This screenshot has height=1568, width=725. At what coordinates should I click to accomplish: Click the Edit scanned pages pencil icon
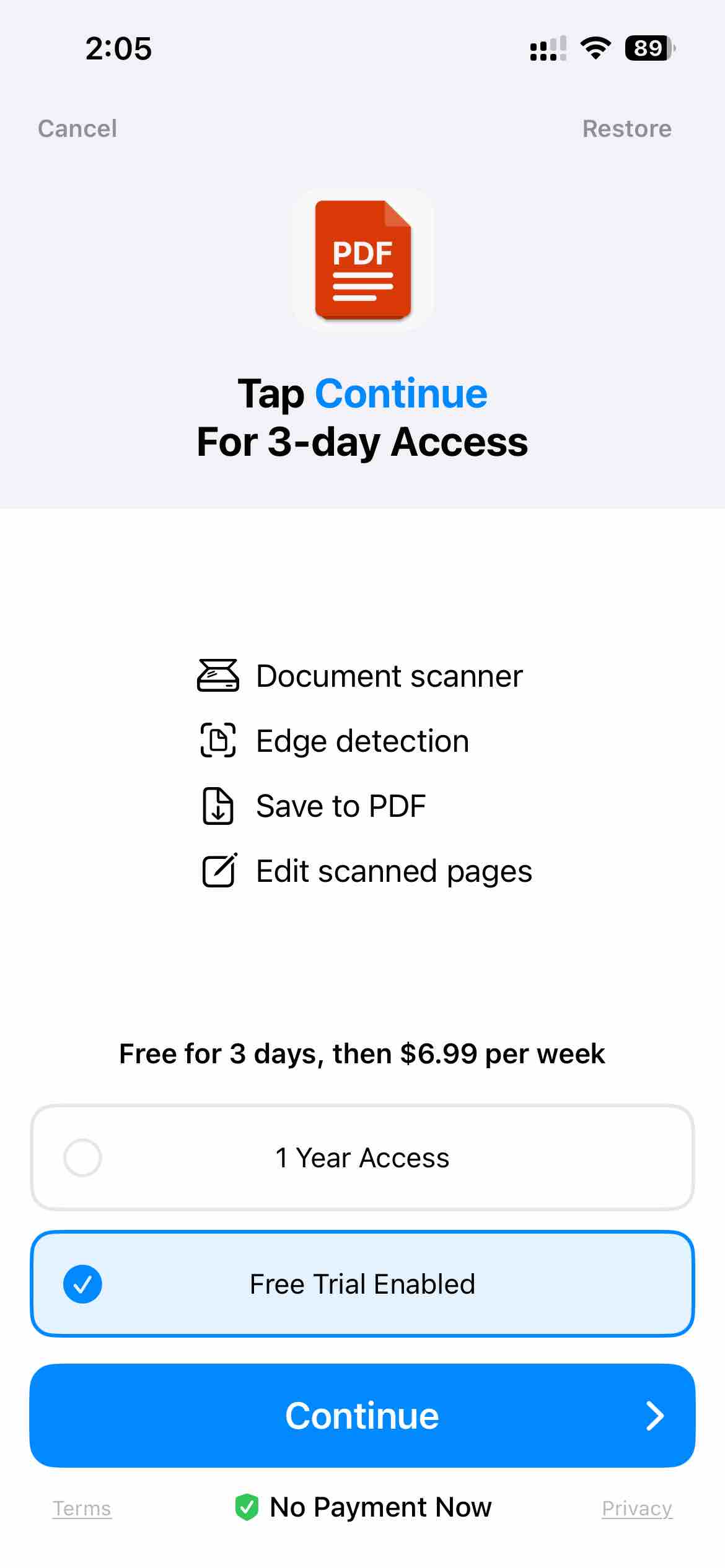[x=218, y=871]
